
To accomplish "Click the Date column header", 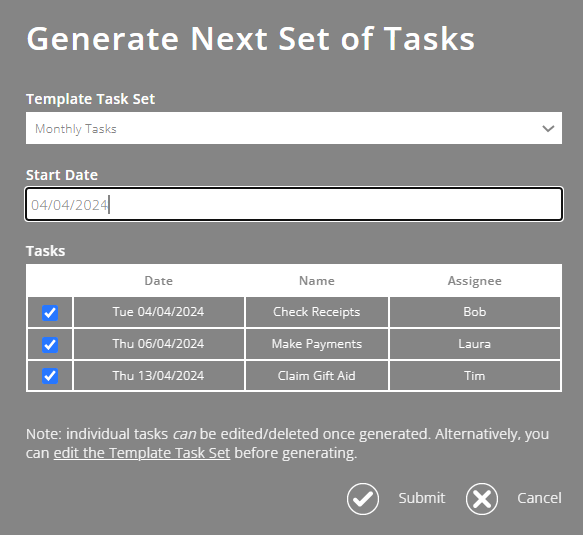I will point(158,281).
